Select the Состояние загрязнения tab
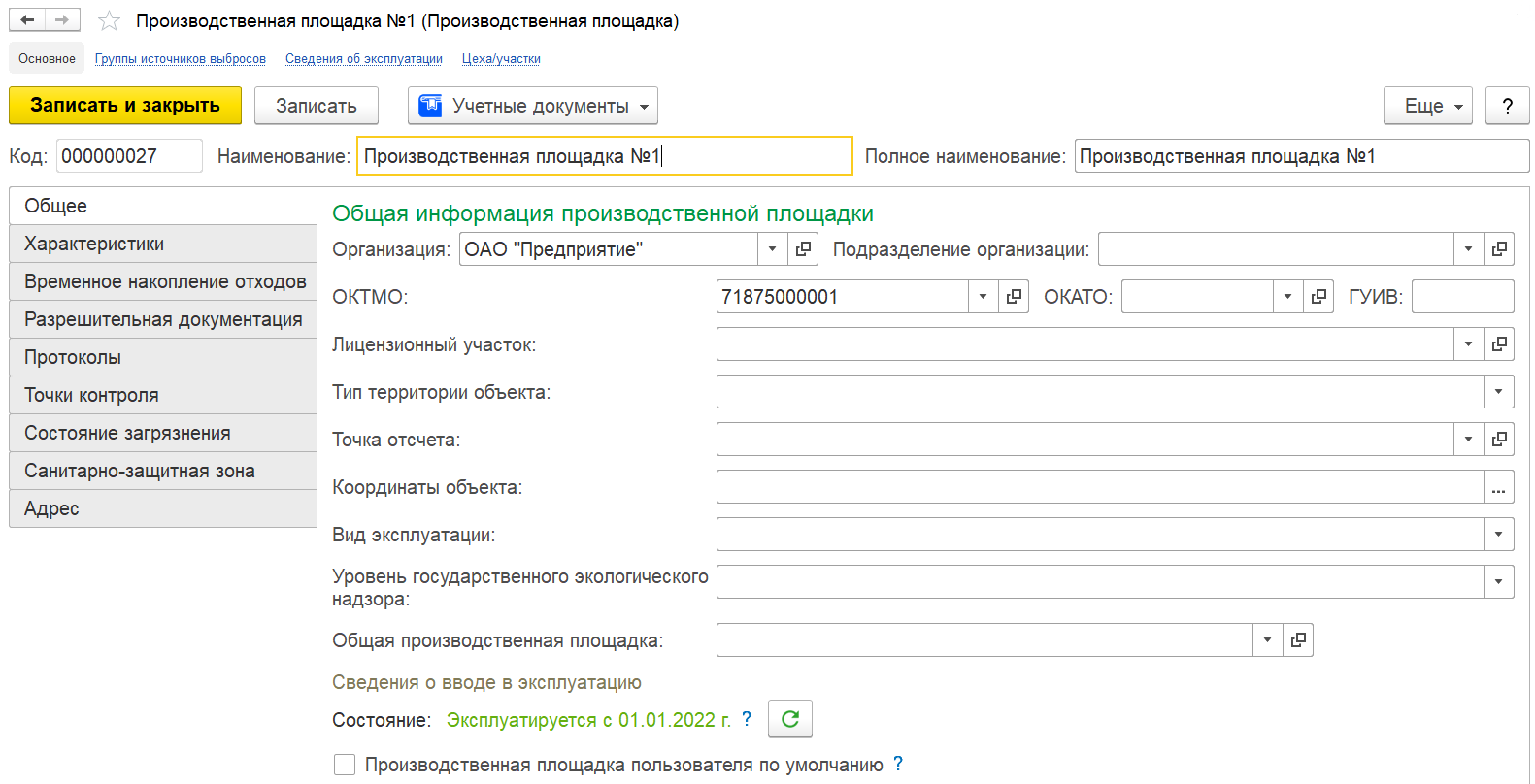The width and height of the screenshot is (1535, 784). pos(163,433)
